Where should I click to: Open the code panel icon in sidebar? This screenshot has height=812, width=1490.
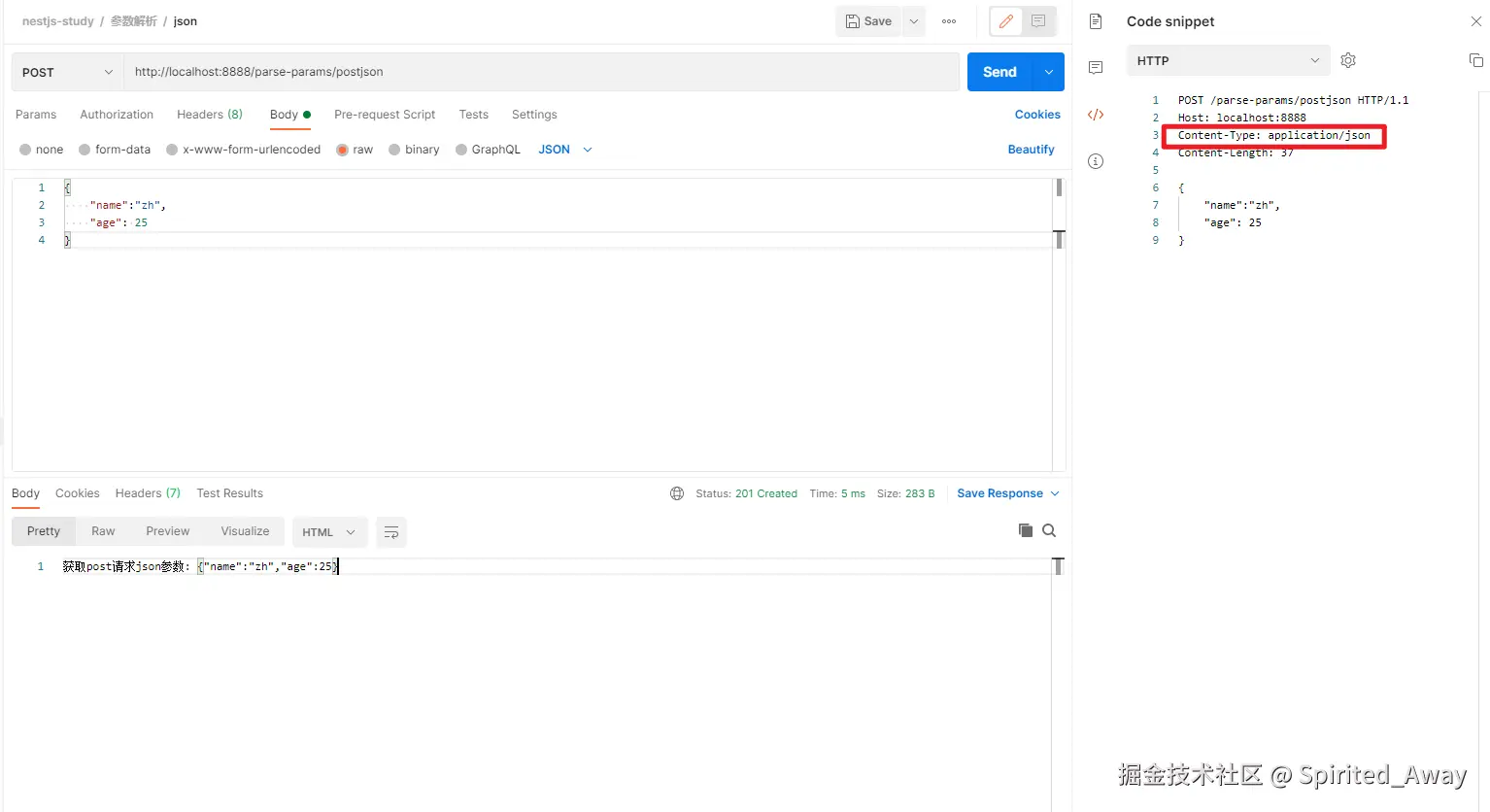tap(1096, 115)
